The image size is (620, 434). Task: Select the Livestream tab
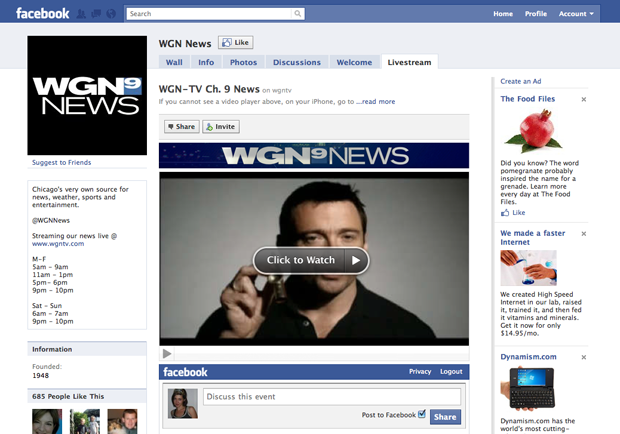409,62
